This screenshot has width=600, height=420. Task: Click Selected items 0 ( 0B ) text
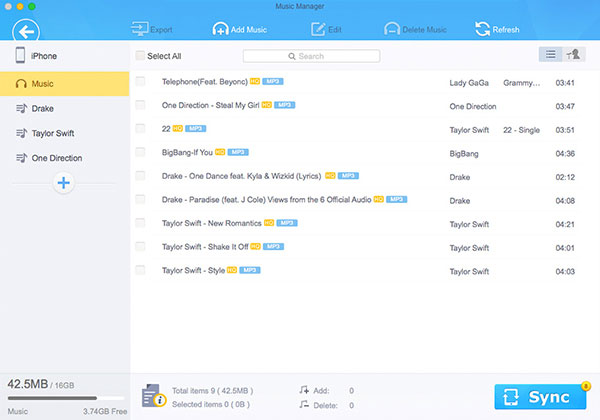211,404
